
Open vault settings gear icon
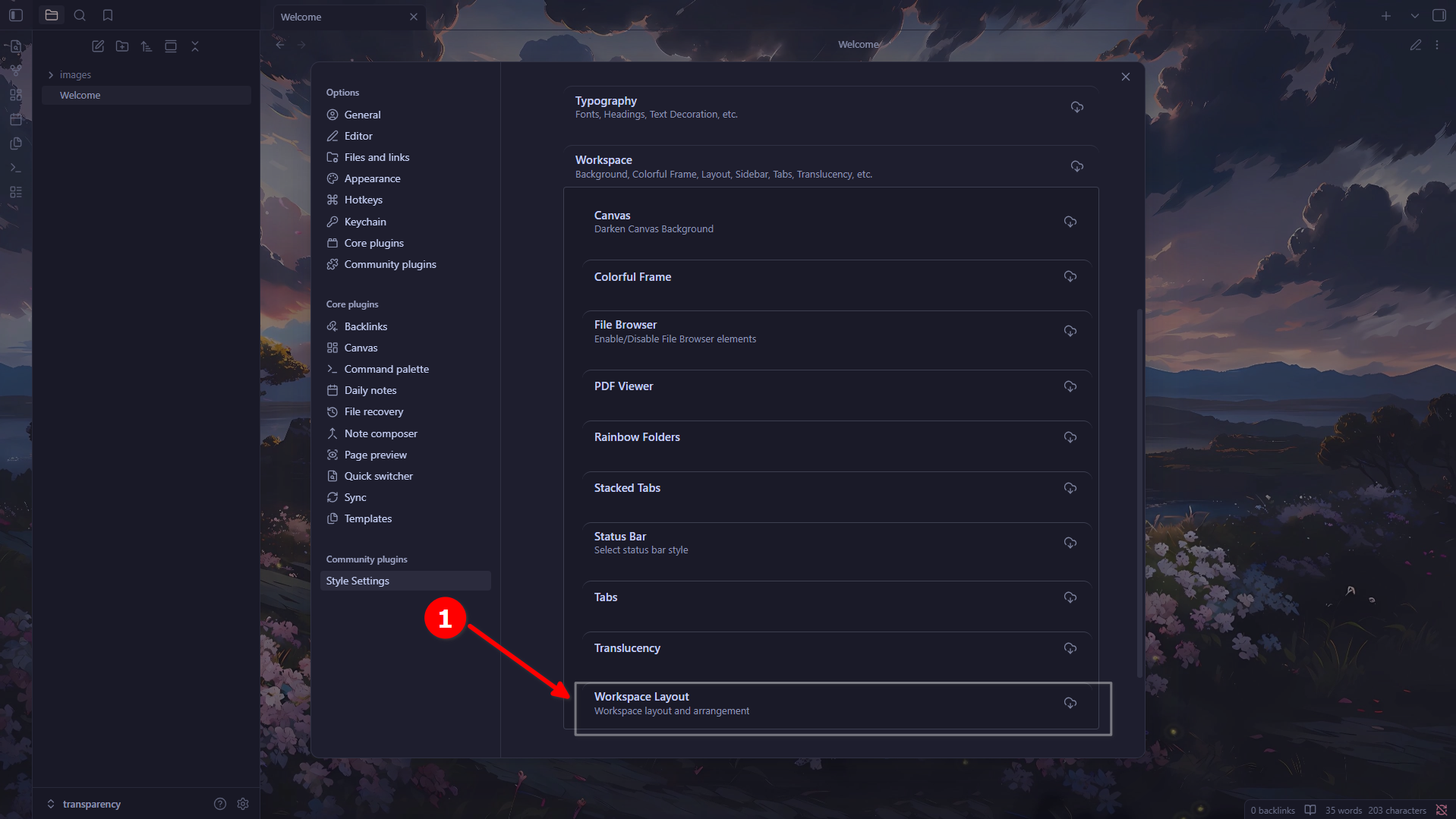pyautogui.click(x=243, y=804)
